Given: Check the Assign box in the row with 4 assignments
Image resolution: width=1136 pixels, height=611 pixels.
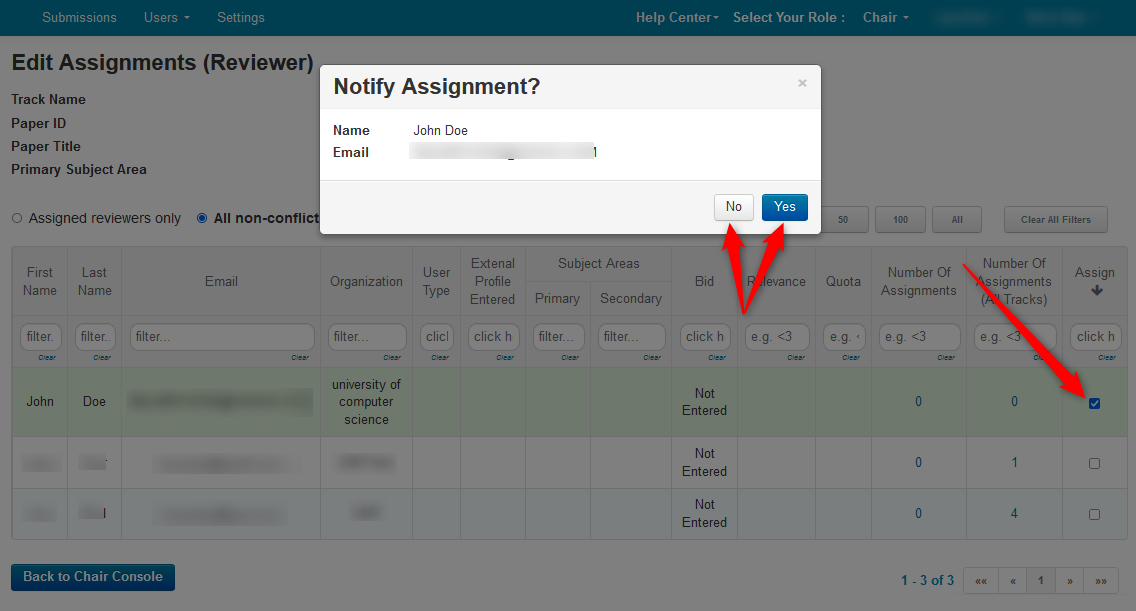Looking at the screenshot, I should (1094, 514).
